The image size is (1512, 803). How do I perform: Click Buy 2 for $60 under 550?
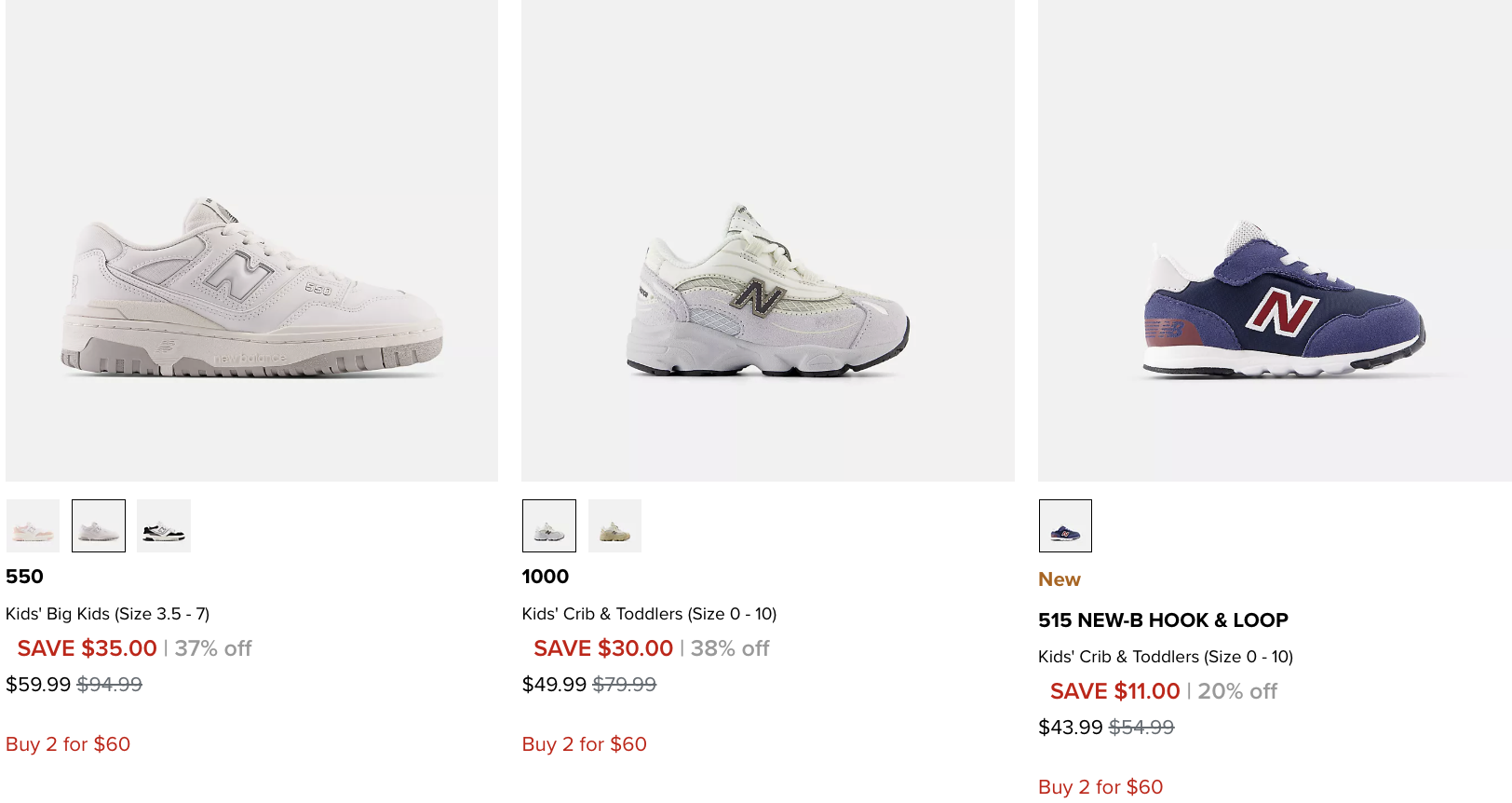click(68, 744)
